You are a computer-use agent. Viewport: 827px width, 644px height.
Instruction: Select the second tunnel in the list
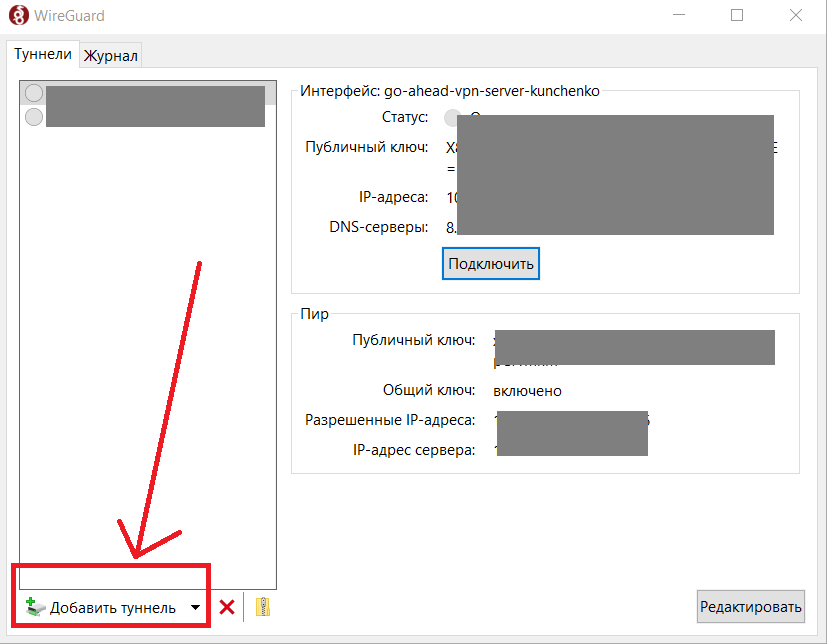(x=155, y=115)
